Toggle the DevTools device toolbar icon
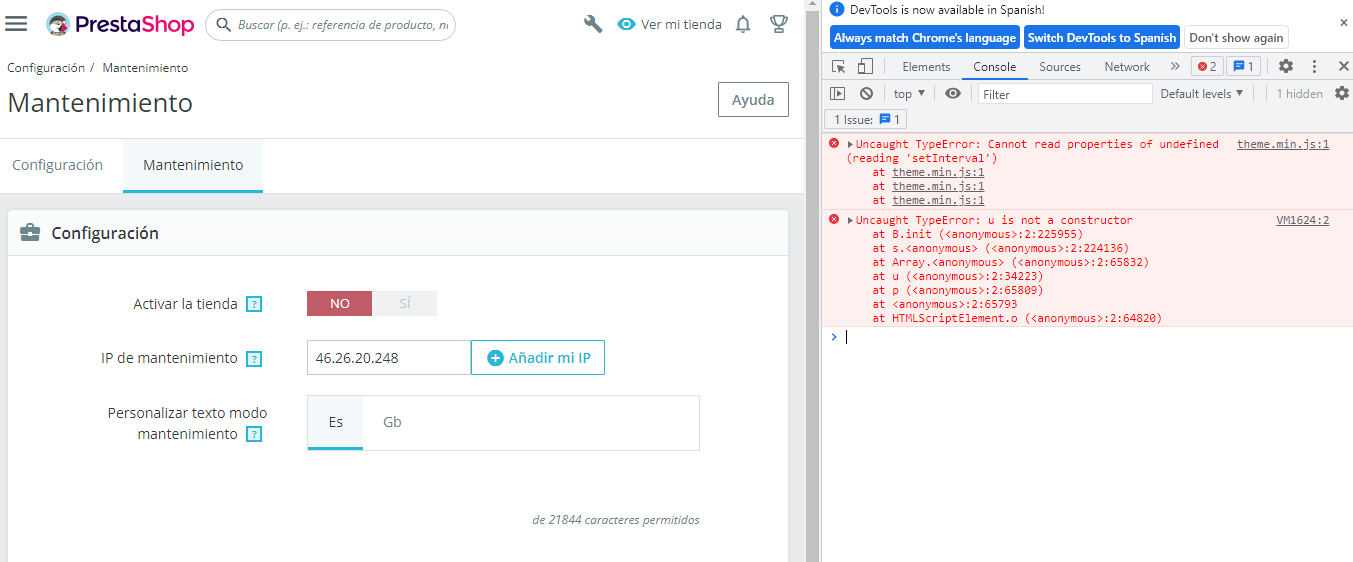 point(865,67)
